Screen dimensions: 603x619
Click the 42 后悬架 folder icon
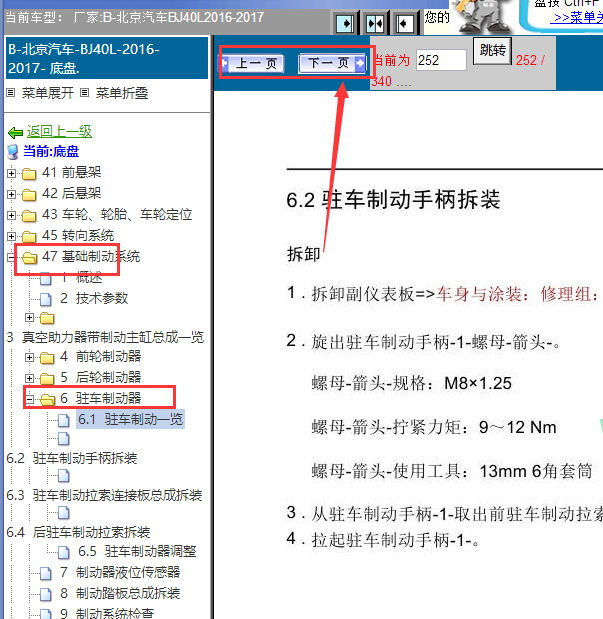[x=29, y=195]
